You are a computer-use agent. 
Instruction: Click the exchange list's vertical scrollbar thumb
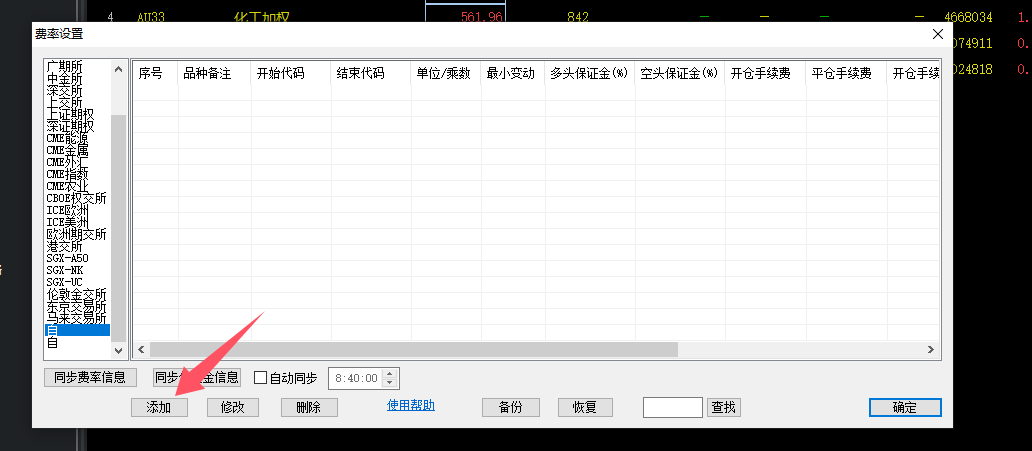click(118, 227)
